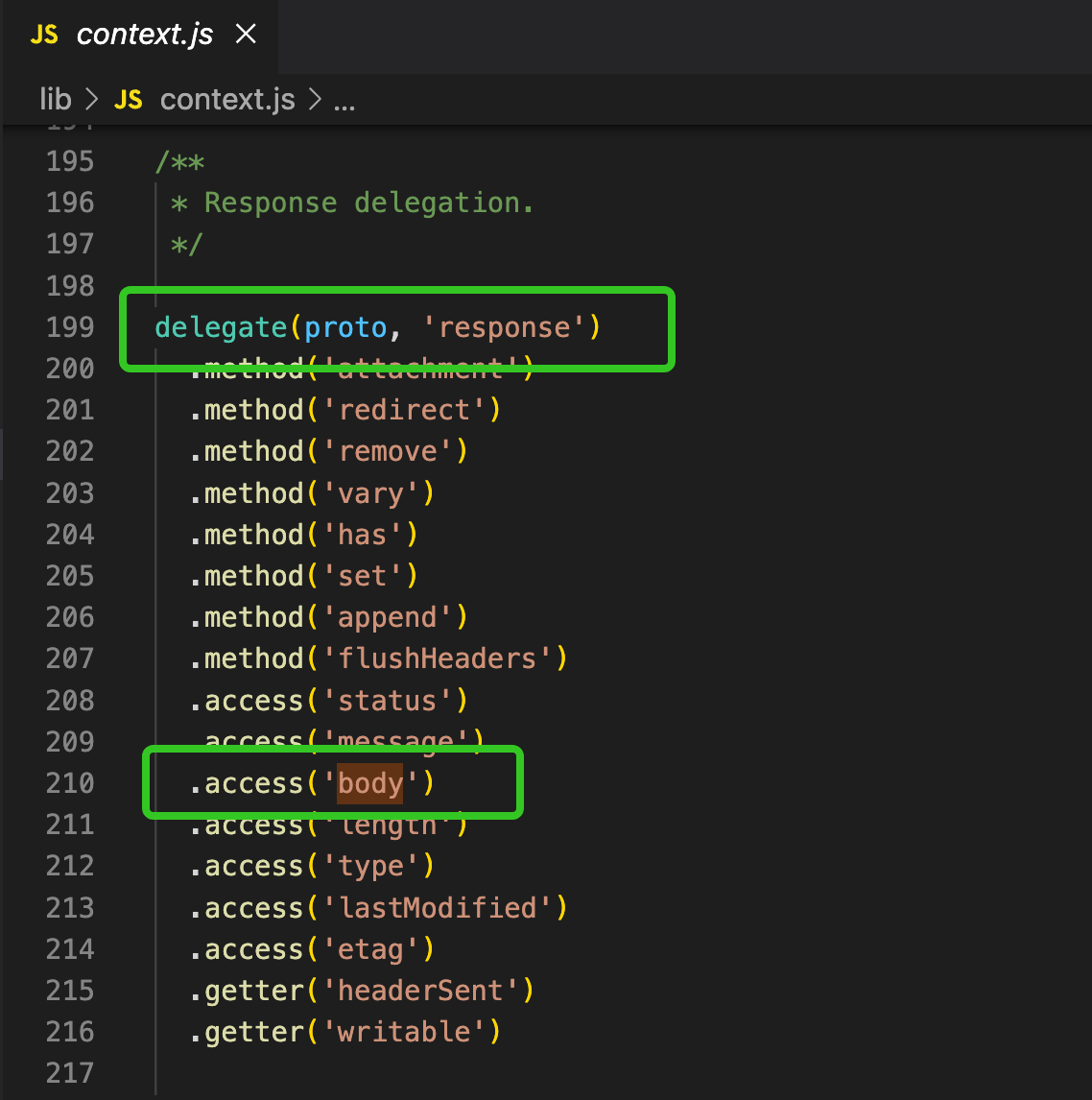Click line number 217 in the gutter

click(70, 1073)
